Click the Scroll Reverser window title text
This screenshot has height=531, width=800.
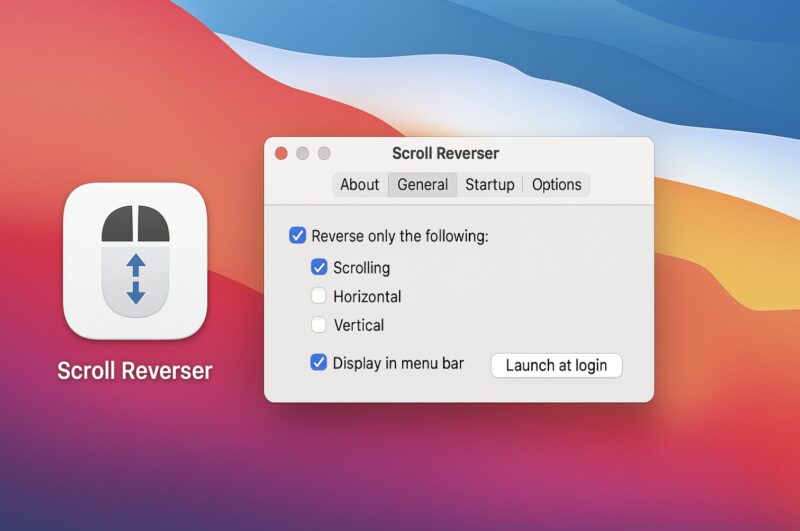445,153
